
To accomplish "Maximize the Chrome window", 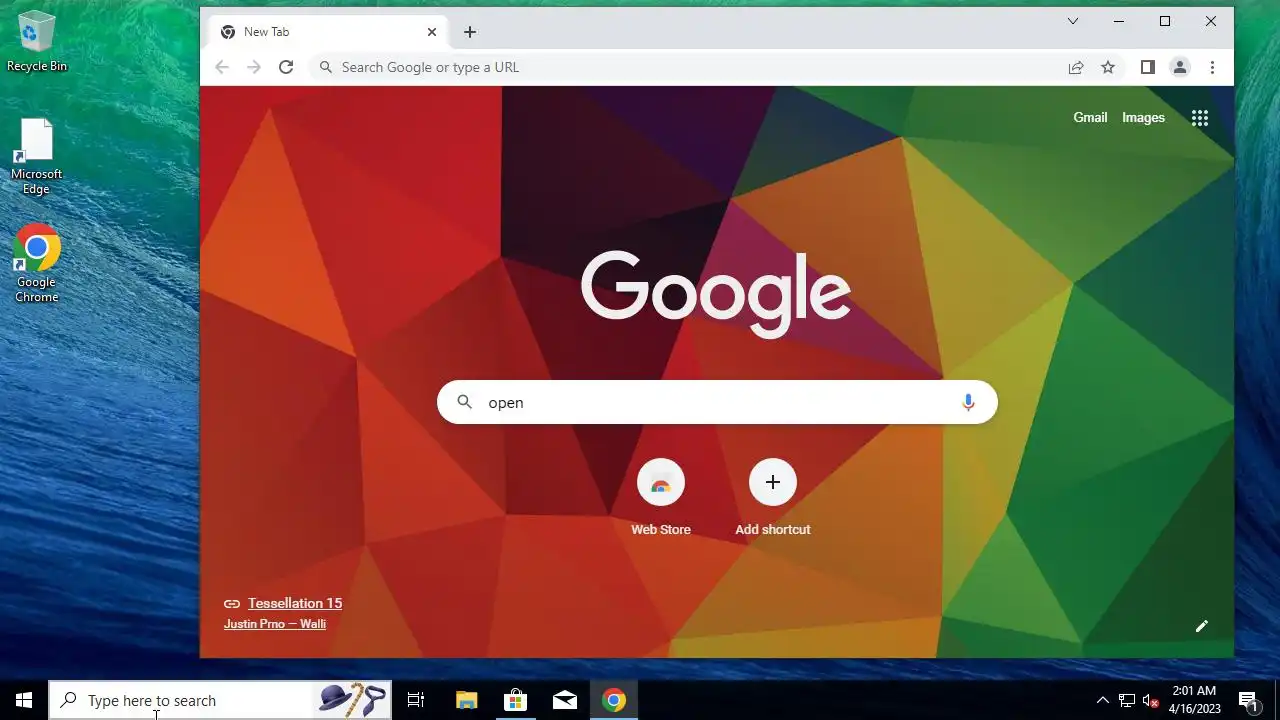I will [1165, 21].
